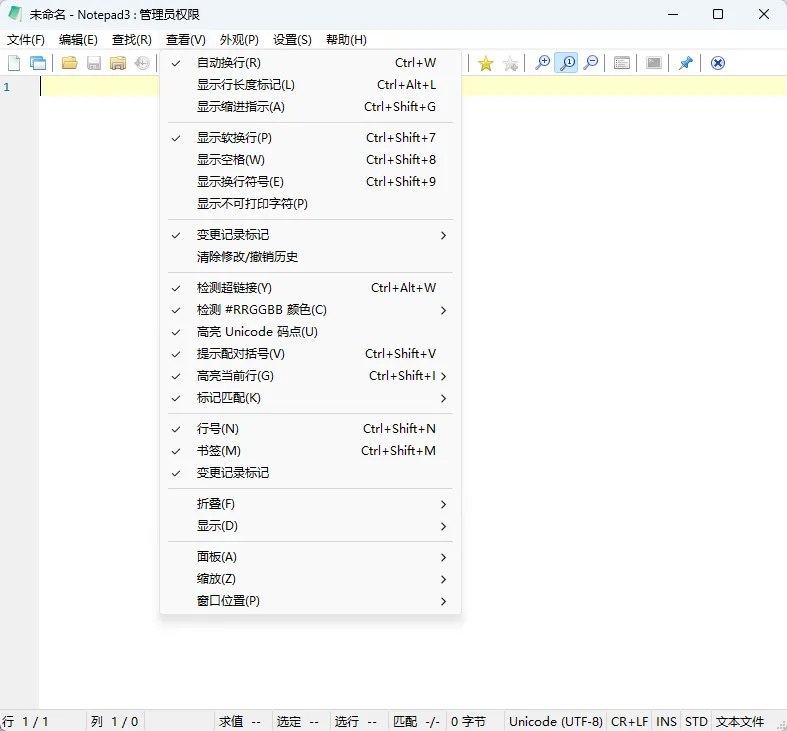The image size is (787, 731).
Task: Click the New file toolbar icon
Action: pyautogui.click(x=14, y=63)
